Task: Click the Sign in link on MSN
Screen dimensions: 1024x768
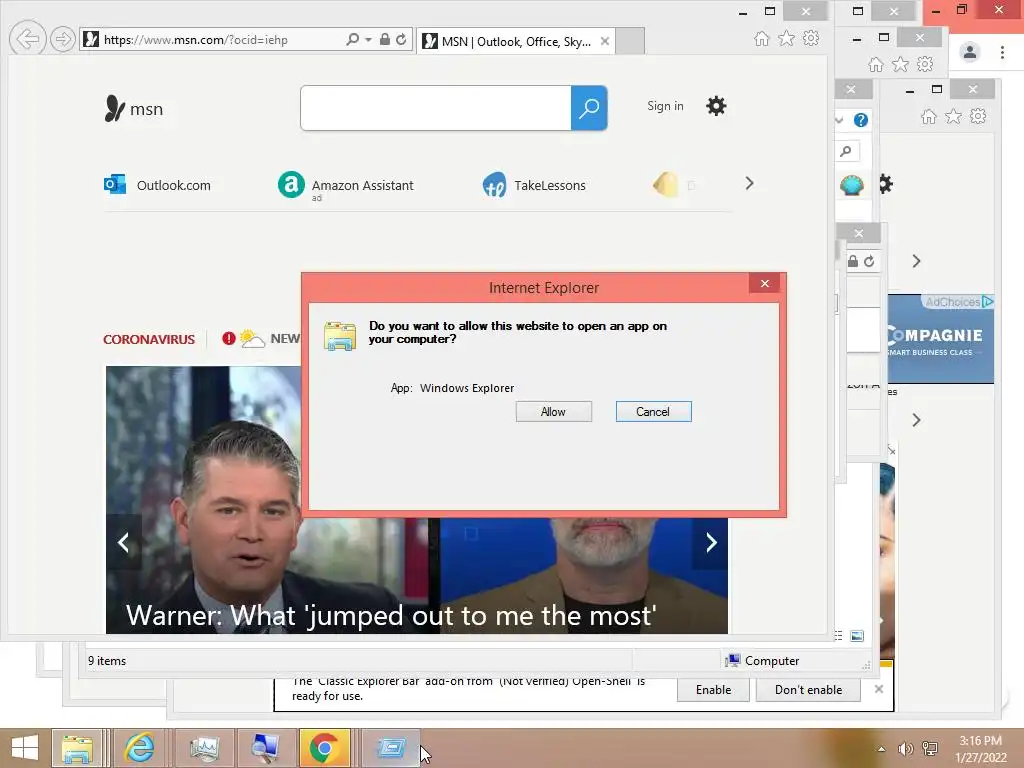Action: pos(665,106)
